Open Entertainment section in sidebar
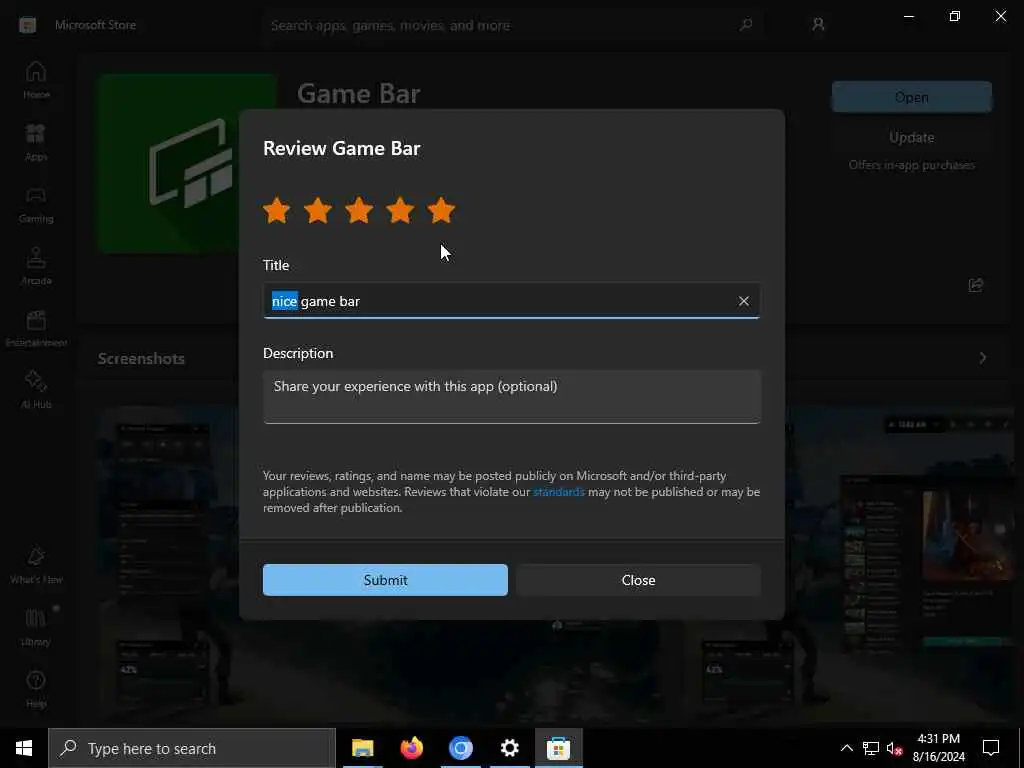This screenshot has height=768, width=1024. click(x=36, y=328)
